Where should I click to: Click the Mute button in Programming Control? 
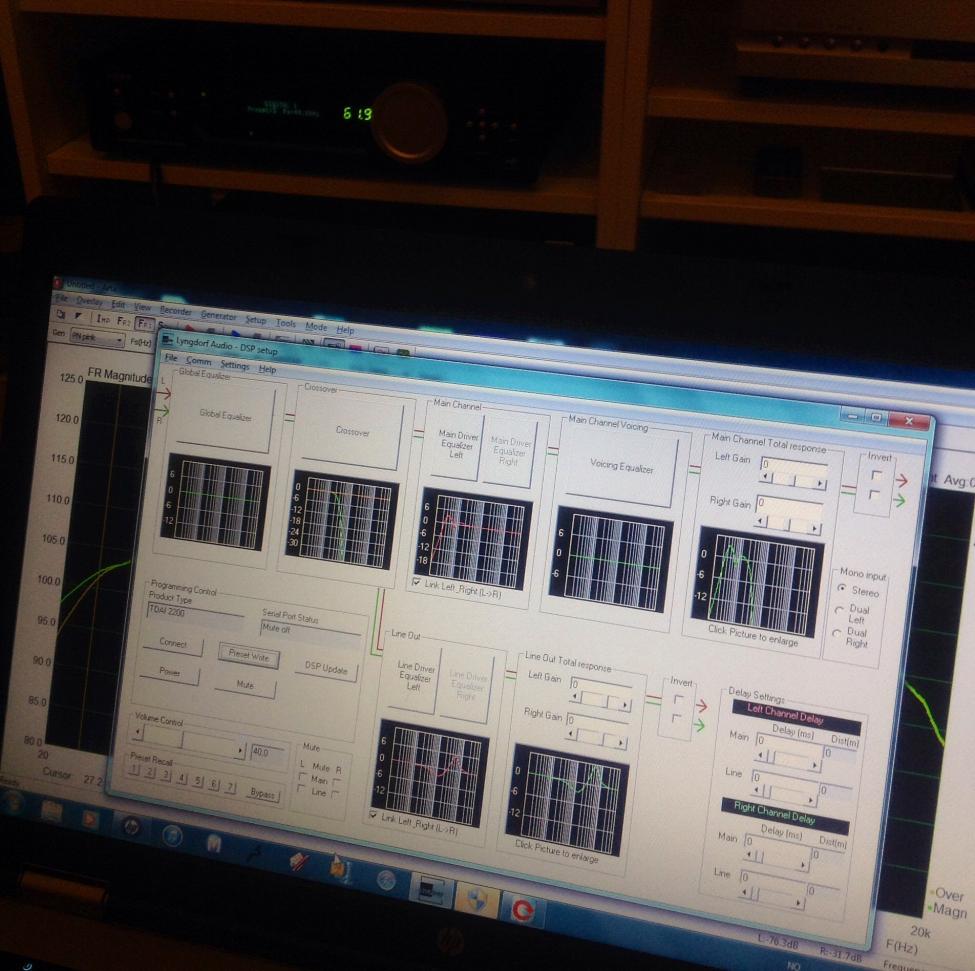tap(245, 685)
